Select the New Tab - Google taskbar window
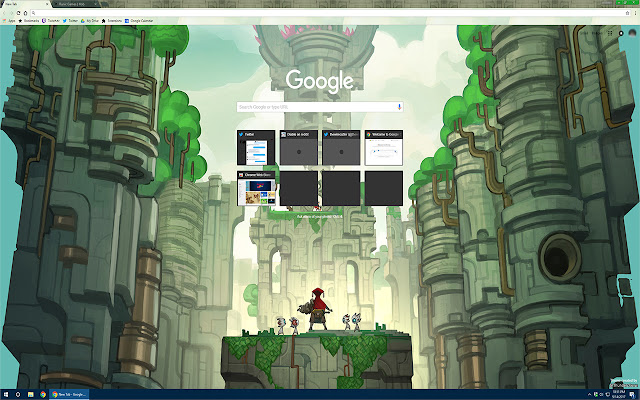640x400 pixels. pos(69,395)
